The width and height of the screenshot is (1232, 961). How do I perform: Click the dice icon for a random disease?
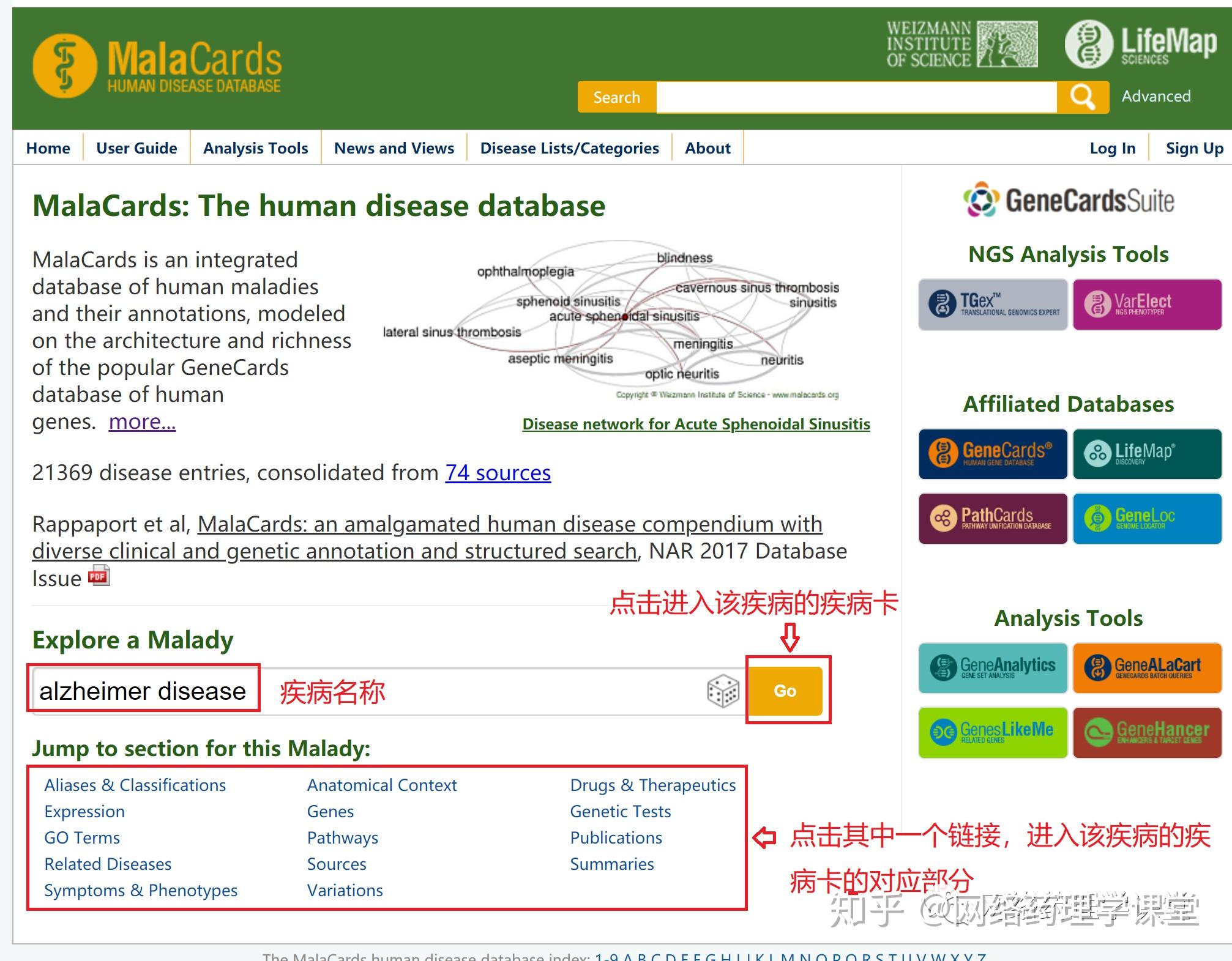(723, 691)
